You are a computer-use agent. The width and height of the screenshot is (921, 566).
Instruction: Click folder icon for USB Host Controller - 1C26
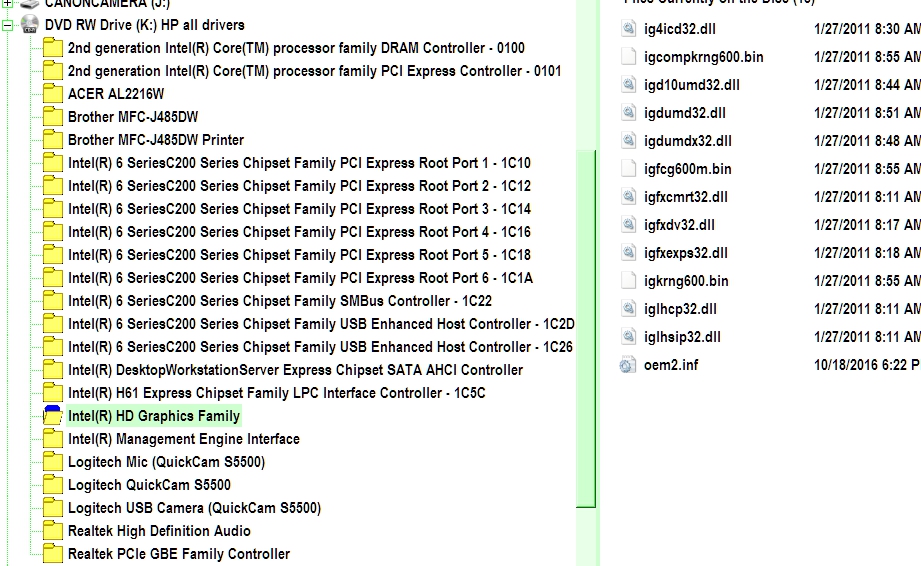(52, 346)
